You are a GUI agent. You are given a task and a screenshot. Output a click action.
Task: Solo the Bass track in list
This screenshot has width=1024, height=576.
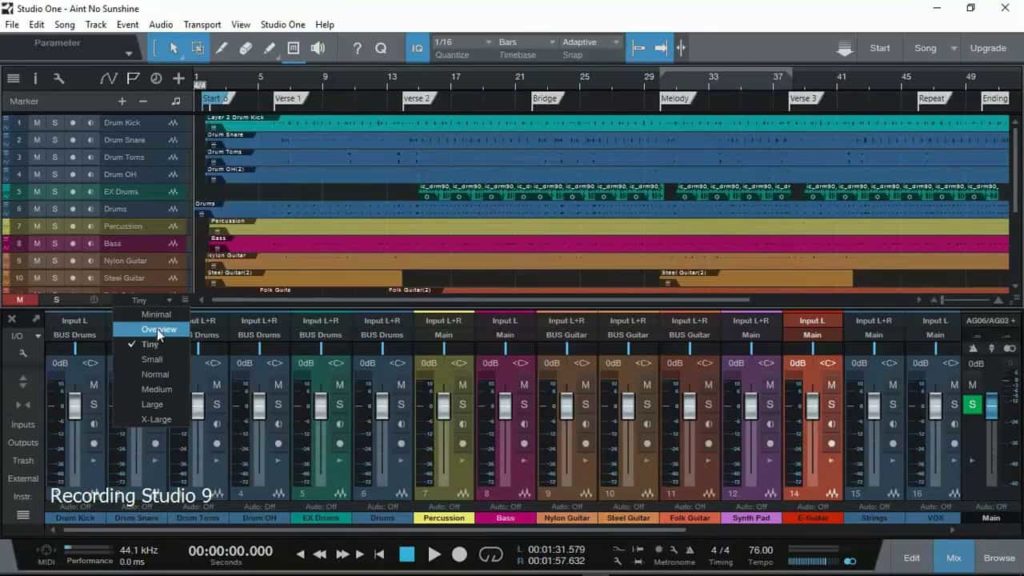(x=55, y=244)
